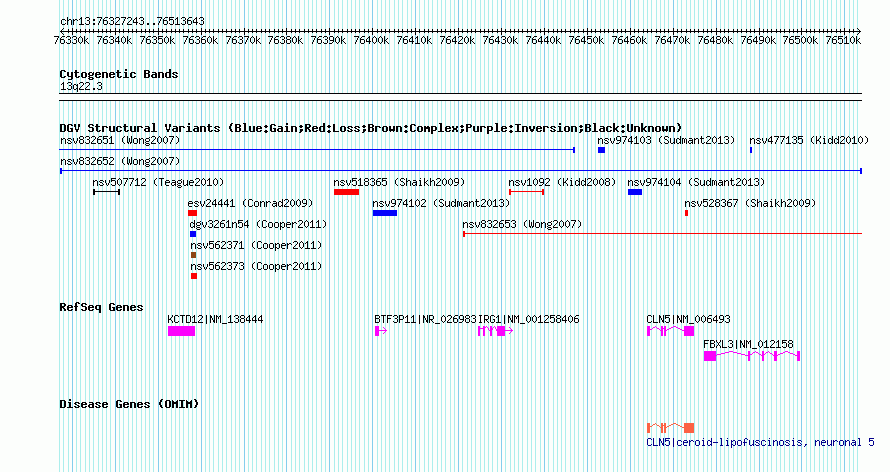Click the IRG1 gene exon structure
The image size is (890, 472).
(x=496, y=331)
